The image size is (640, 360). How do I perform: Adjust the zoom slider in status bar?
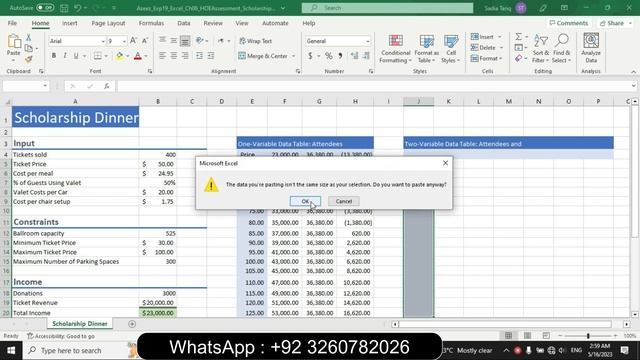point(588,336)
